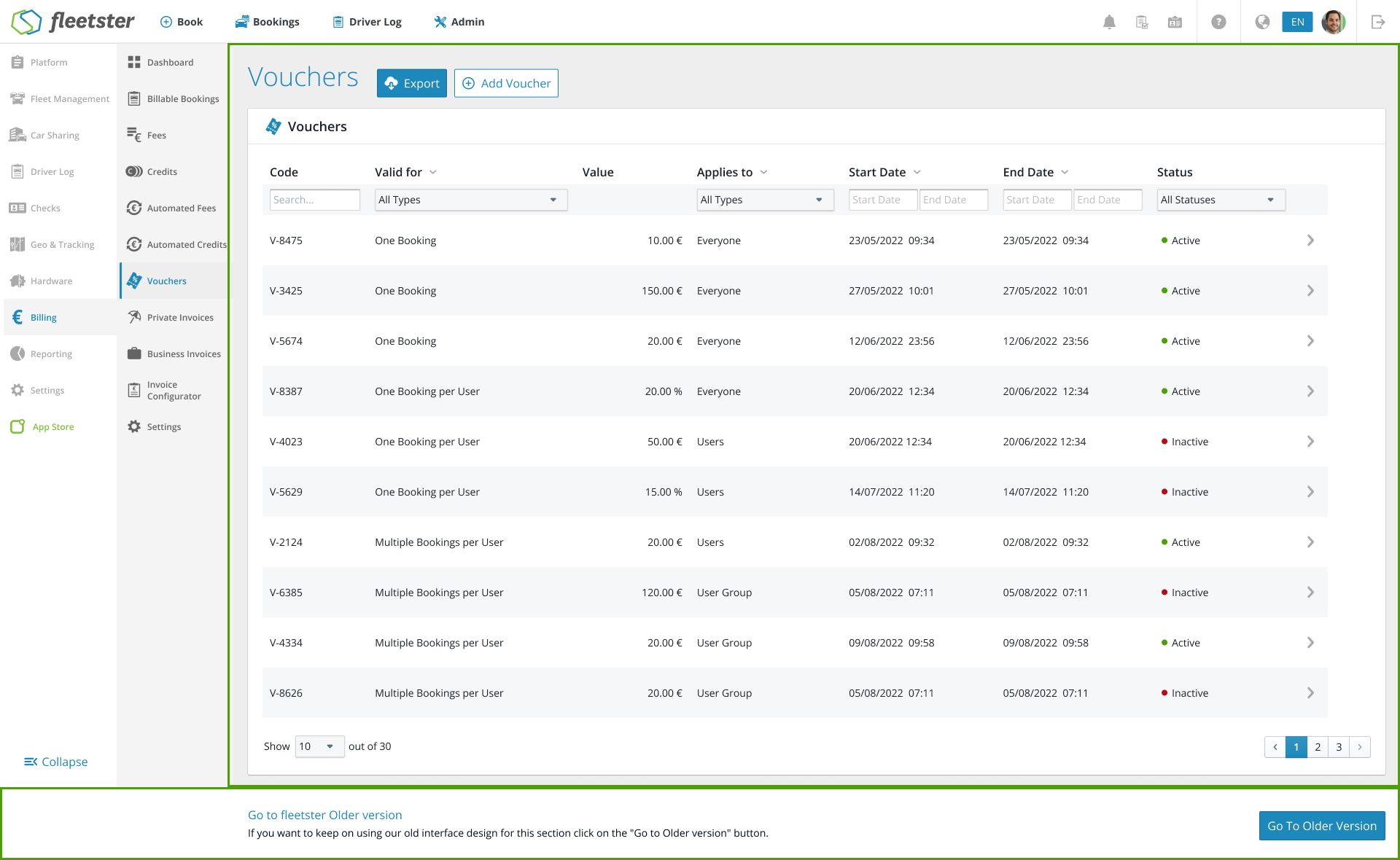
Task: Click Go To Older Version button
Action: (1322, 826)
